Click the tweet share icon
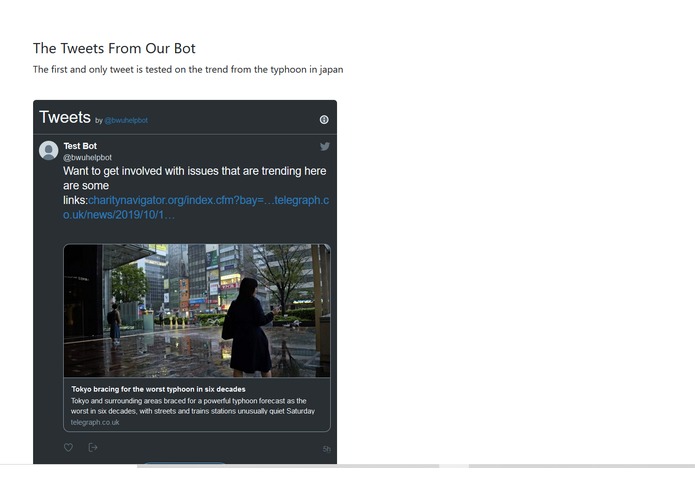The image size is (695, 494). (93, 447)
